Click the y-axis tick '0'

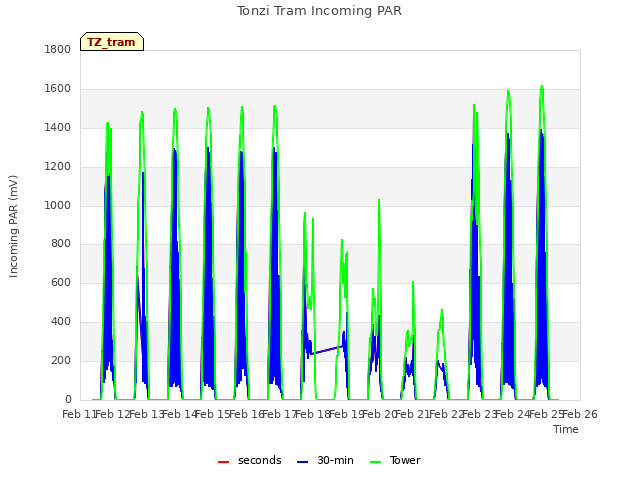68,399
